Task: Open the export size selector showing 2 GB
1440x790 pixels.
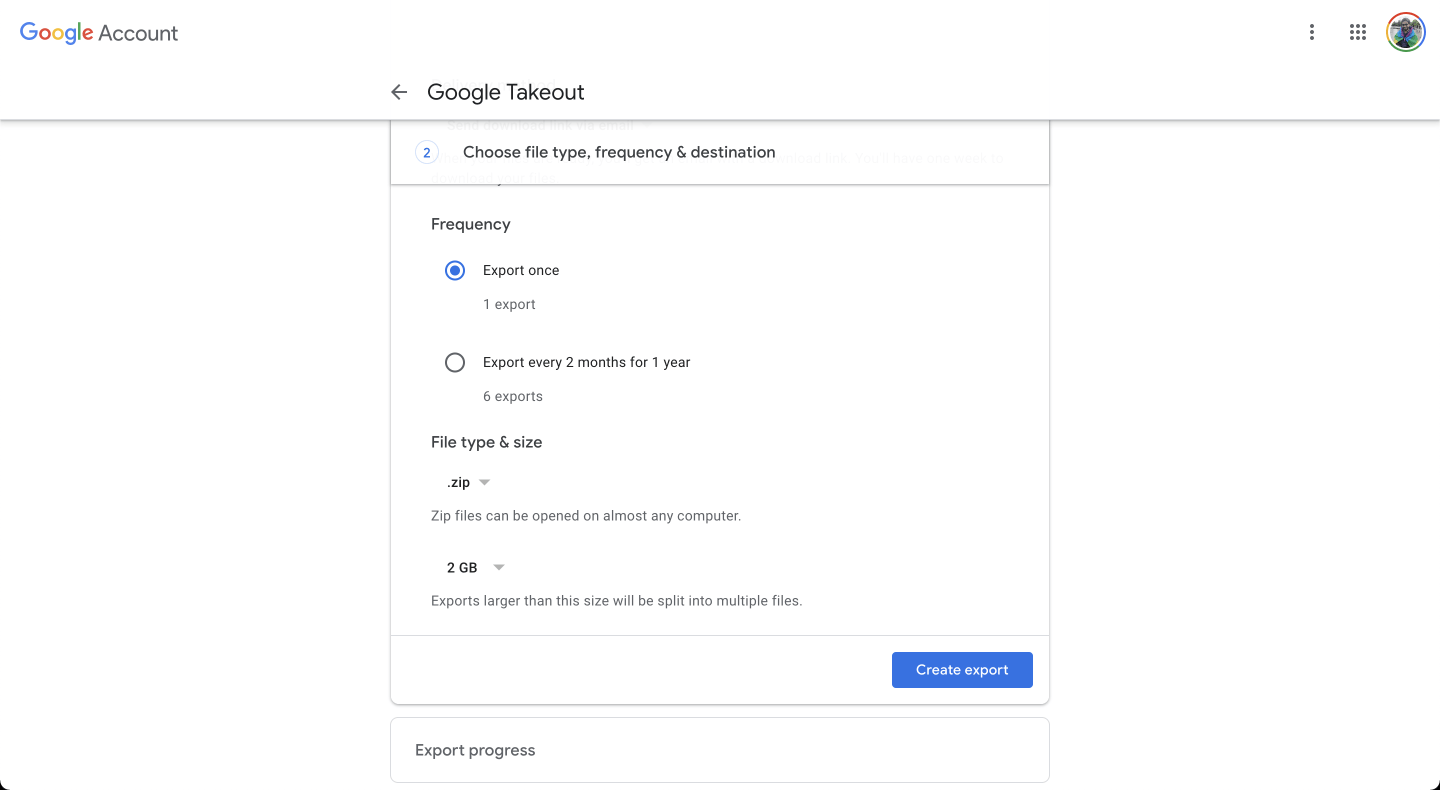Action: (473, 567)
